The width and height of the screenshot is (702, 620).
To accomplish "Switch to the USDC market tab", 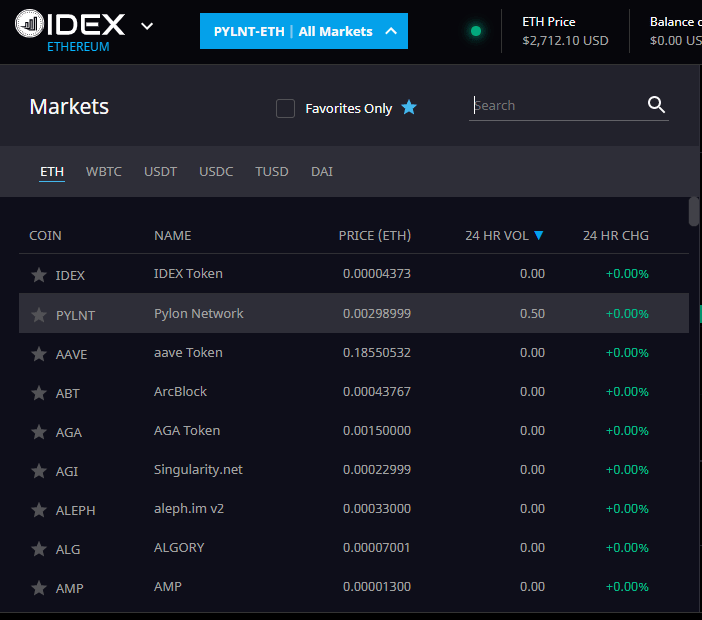I will click(x=216, y=171).
